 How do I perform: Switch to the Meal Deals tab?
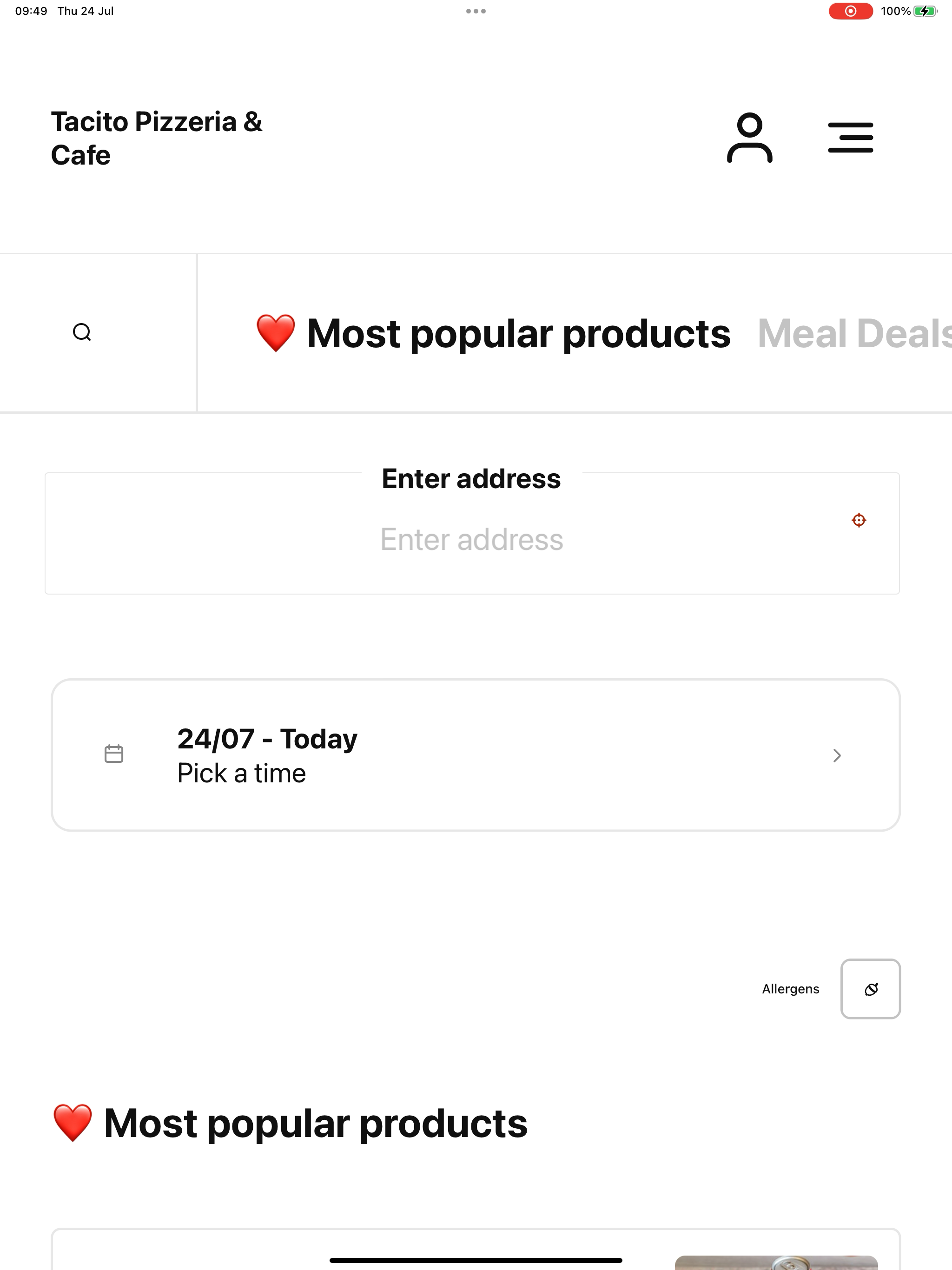tap(854, 333)
